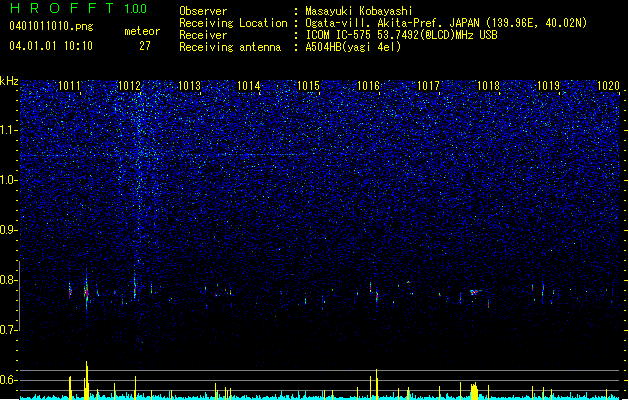Click the 0.6 kHz frequency axis label
The width and height of the screenshot is (629, 400).
click(8, 380)
